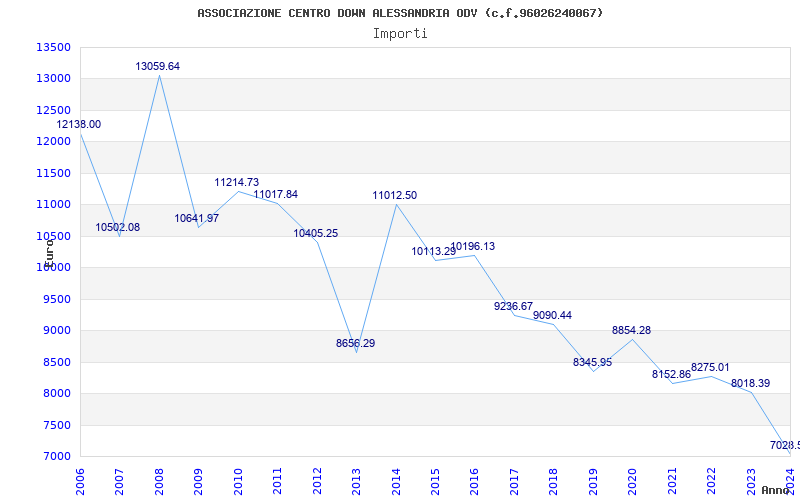Click the 11214.73 value label

pyautogui.click(x=237, y=183)
